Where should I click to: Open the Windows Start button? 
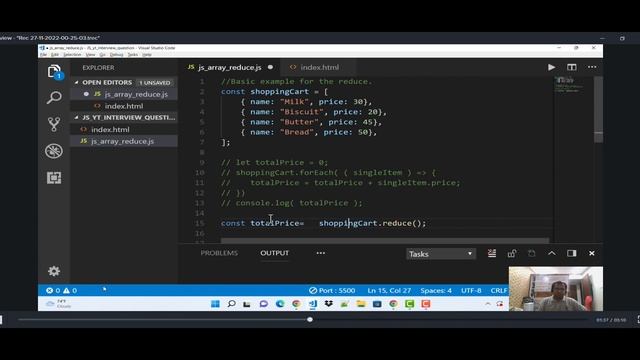coord(215,304)
